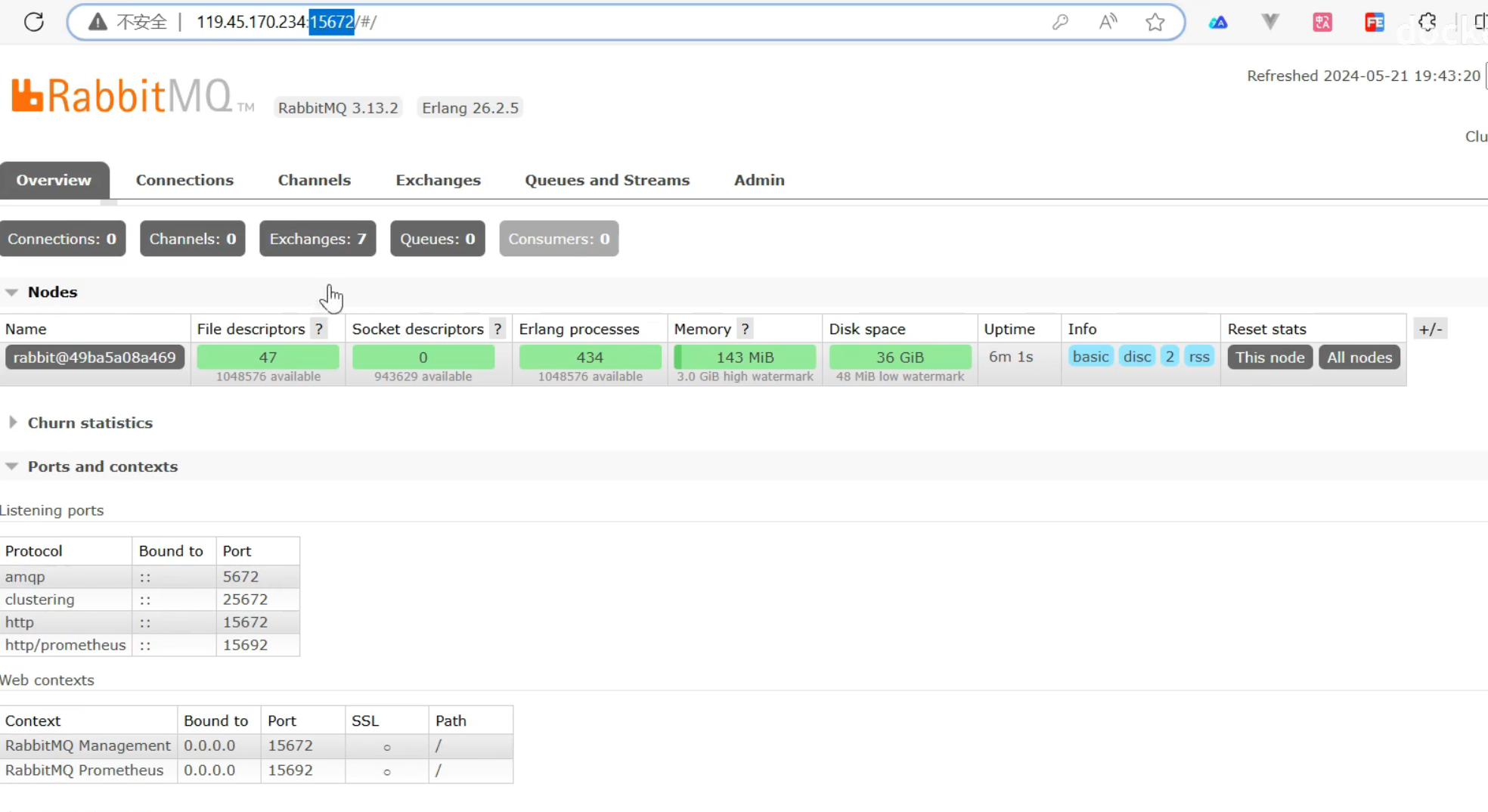Click the Disk space 36 GiB bar

900,357
